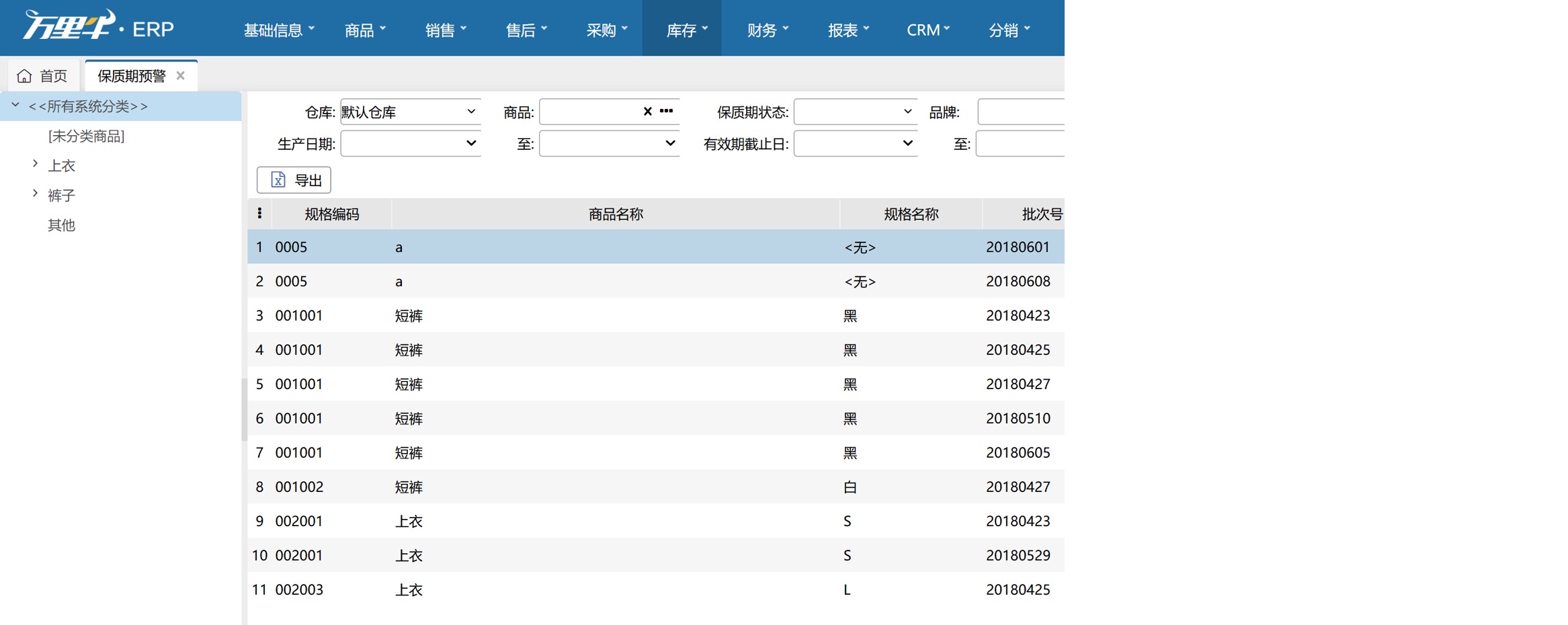Open product picker via three-dots icon
1568x625 pixels.
click(x=667, y=112)
